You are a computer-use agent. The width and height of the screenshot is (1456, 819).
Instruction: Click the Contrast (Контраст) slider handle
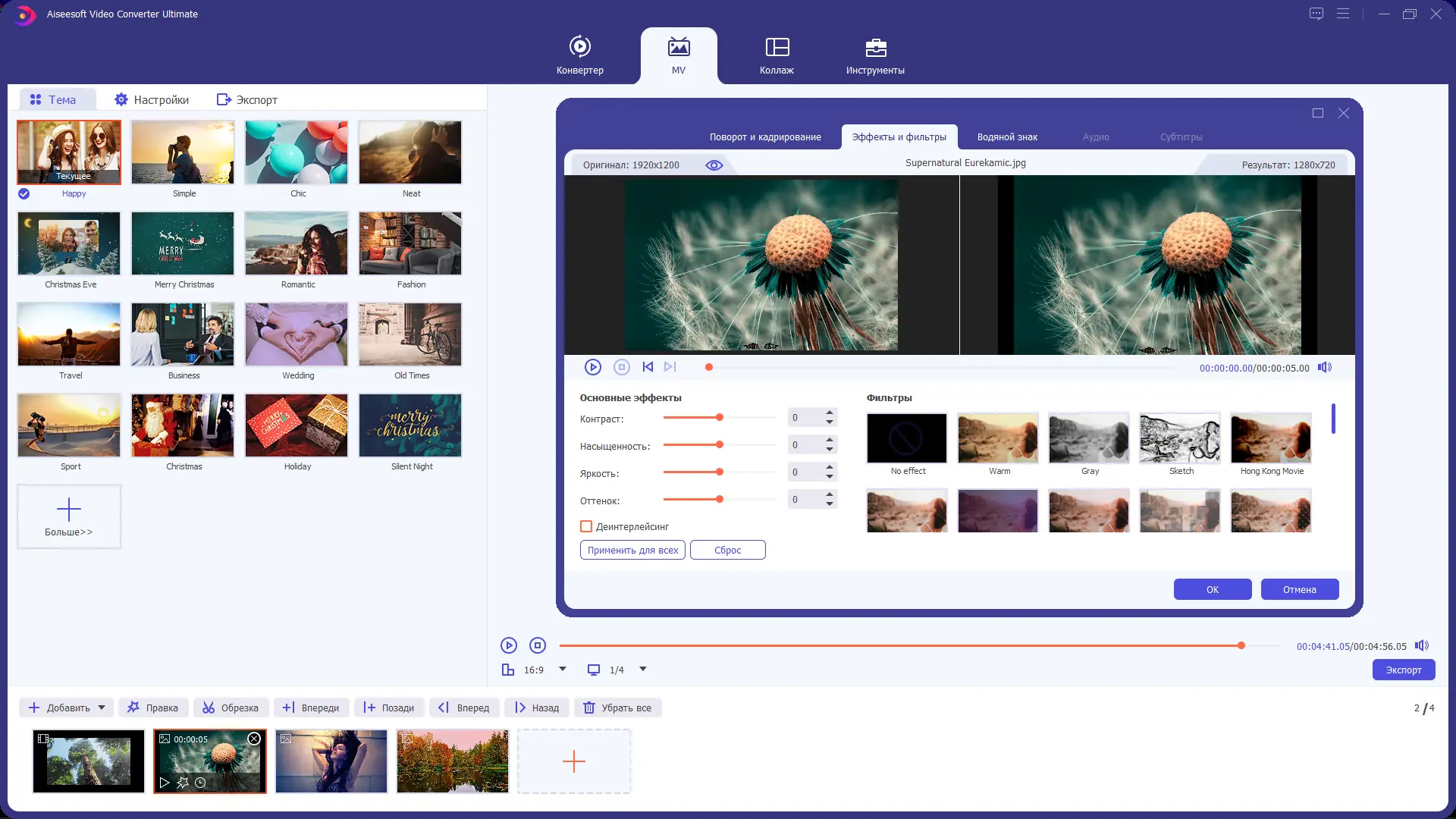pos(720,418)
